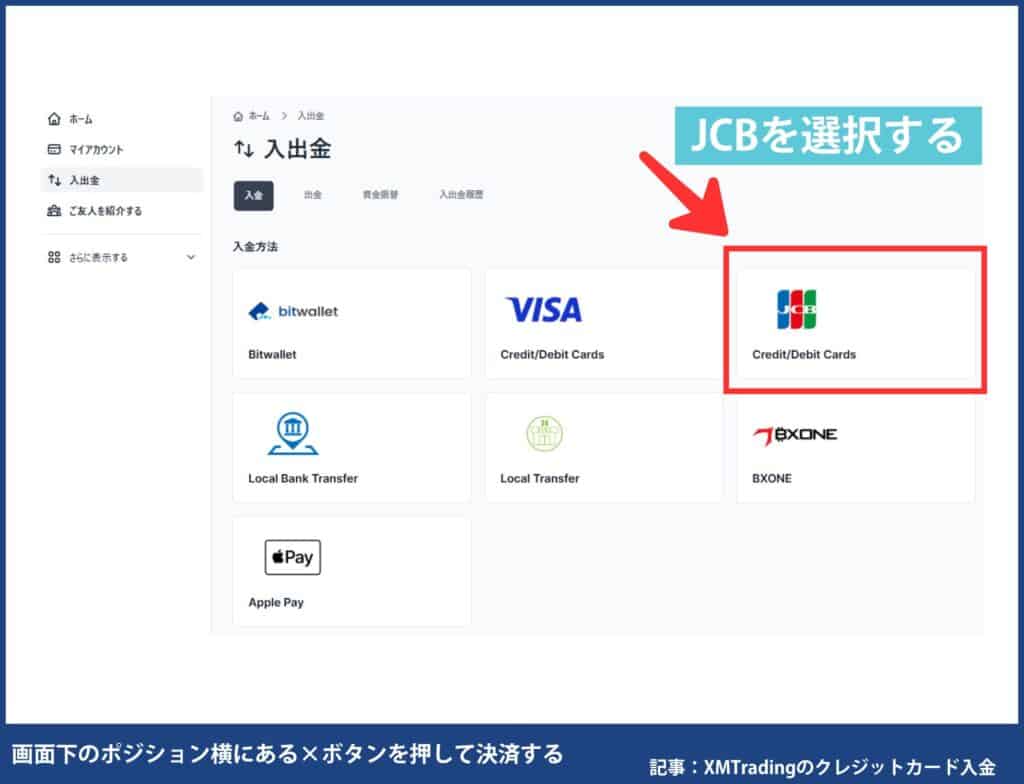Select the 入金 tab
1024x784 pixels.
coord(253,195)
